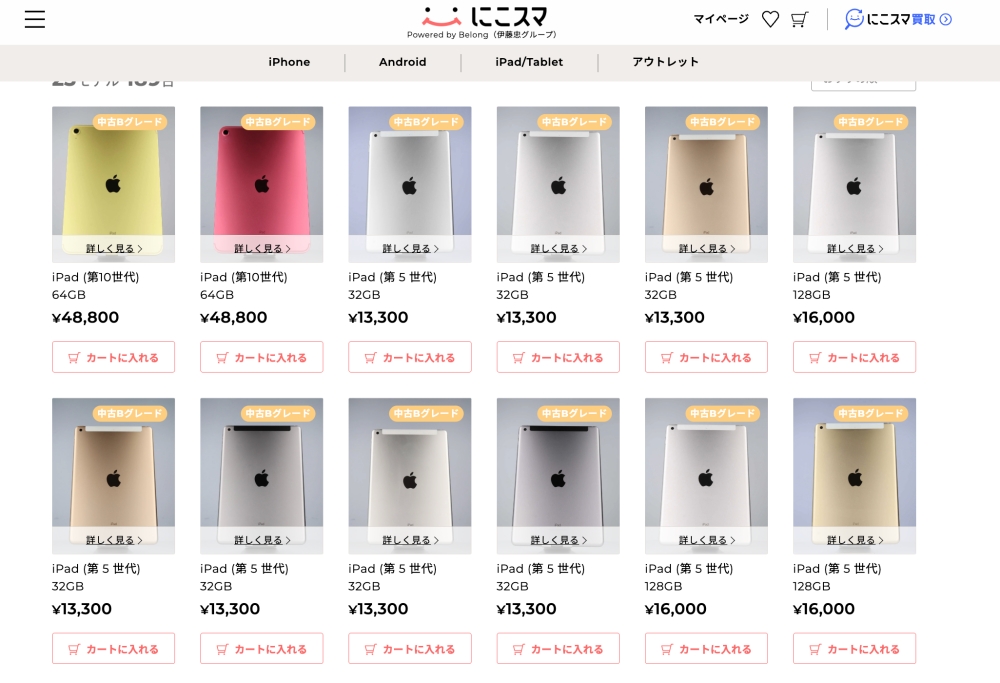Add pink iPad 第10世代 to cart

point(261,357)
